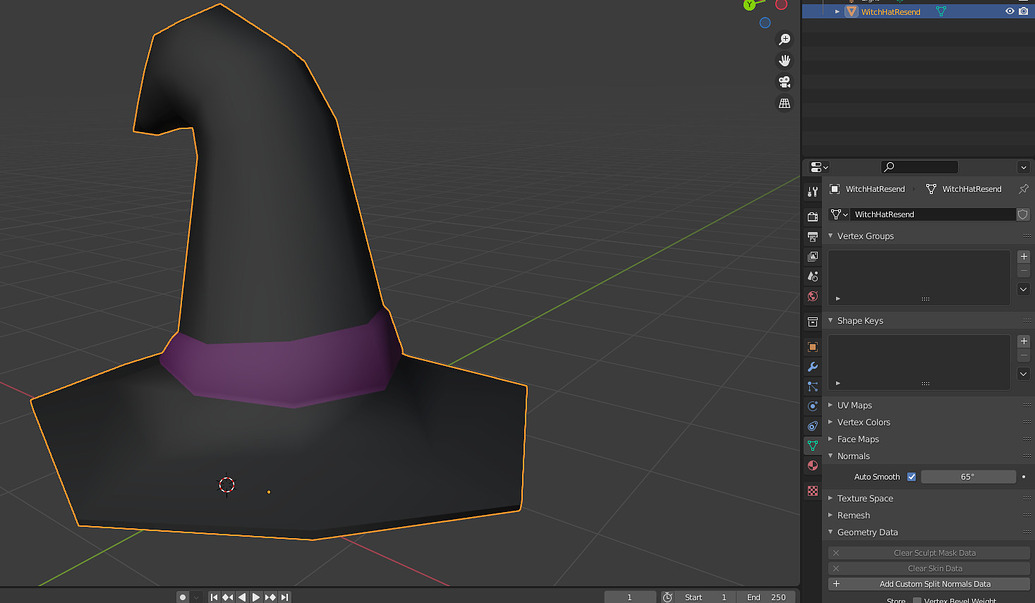Open the mesh data browse dropdown
Image resolution: width=1035 pixels, height=603 pixels.
click(x=838, y=214)
